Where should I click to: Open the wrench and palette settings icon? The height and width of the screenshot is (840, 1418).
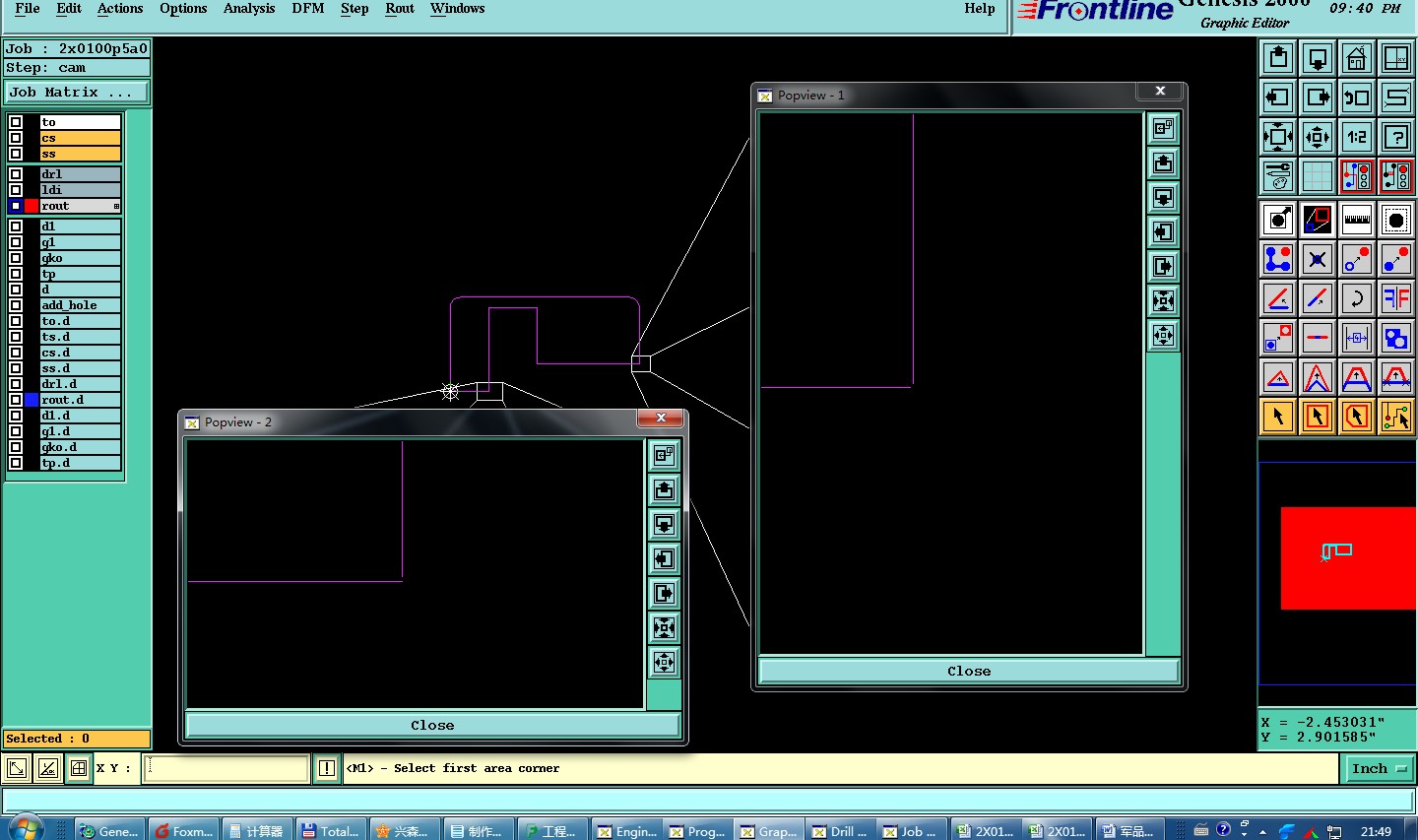tap(1278, 176)
